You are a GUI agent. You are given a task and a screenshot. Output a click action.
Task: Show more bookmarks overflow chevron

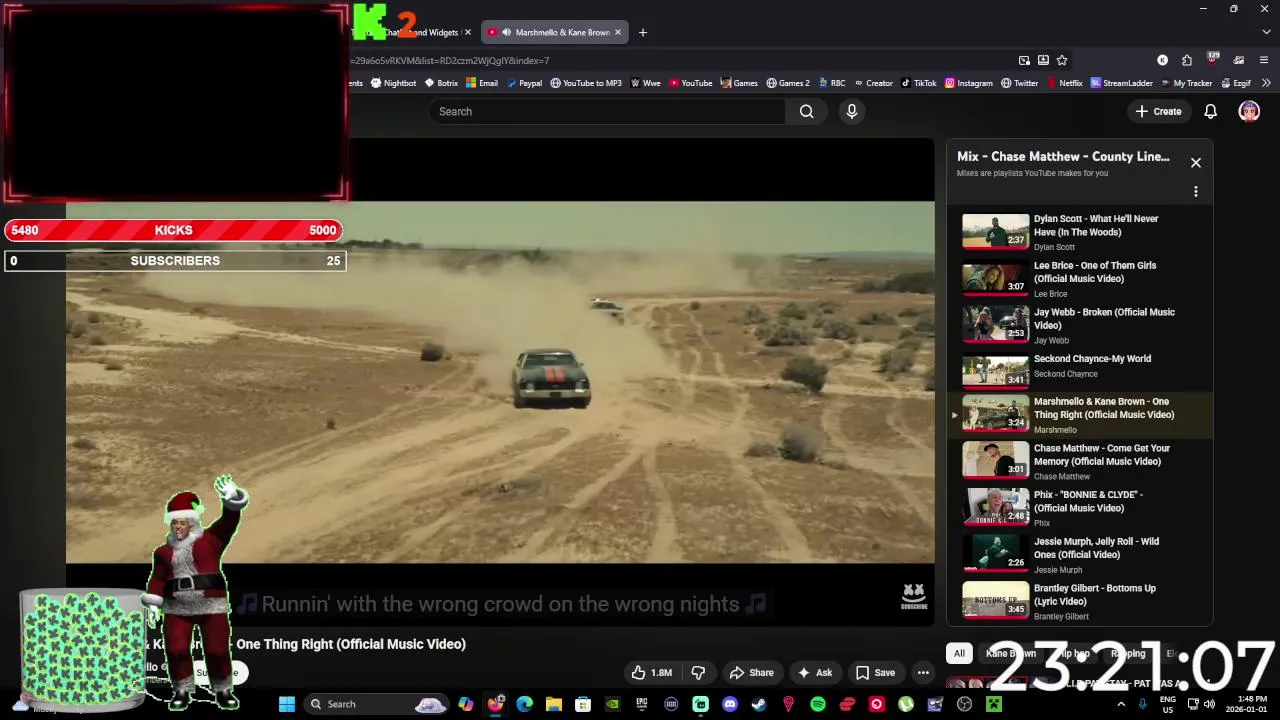[x=1266, y=83]
